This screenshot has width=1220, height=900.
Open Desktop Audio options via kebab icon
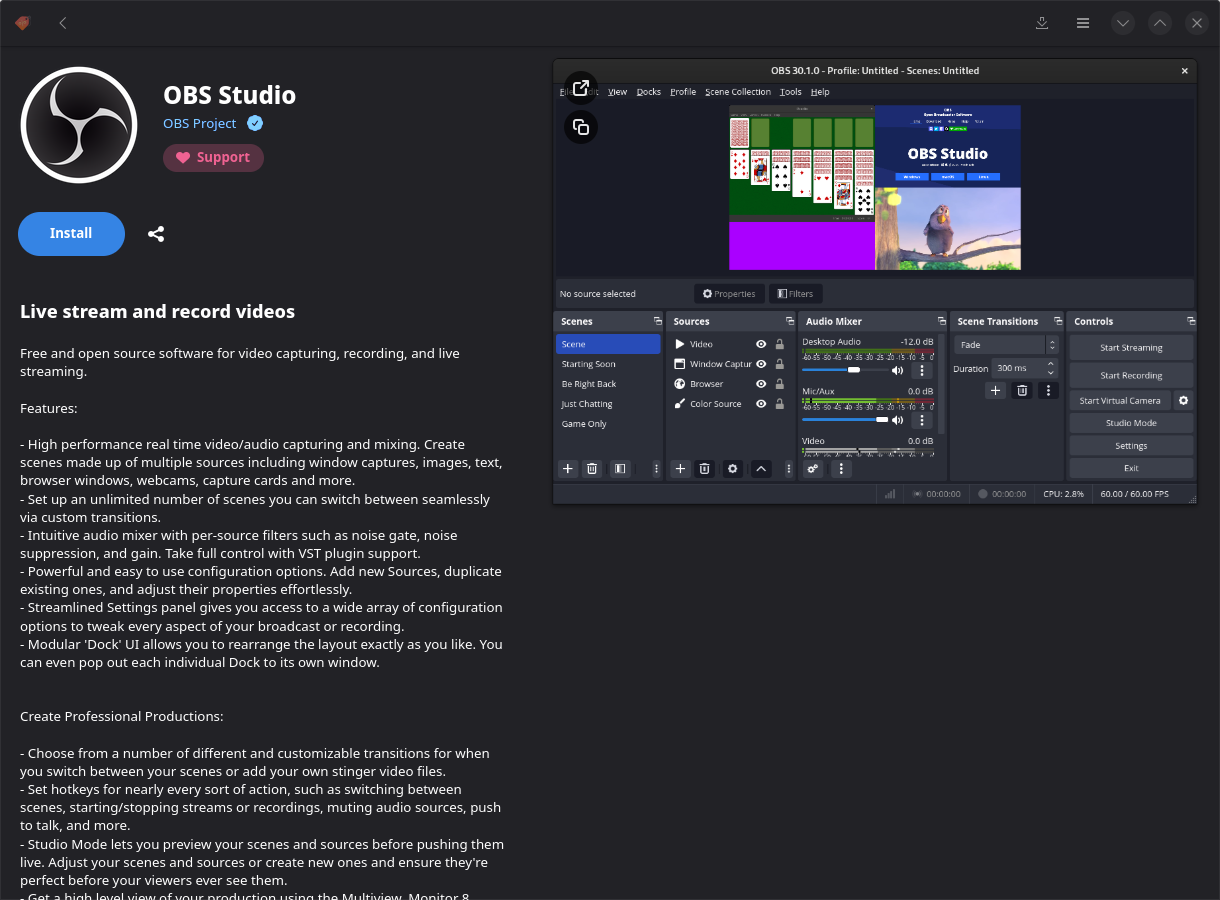(922, 370)
